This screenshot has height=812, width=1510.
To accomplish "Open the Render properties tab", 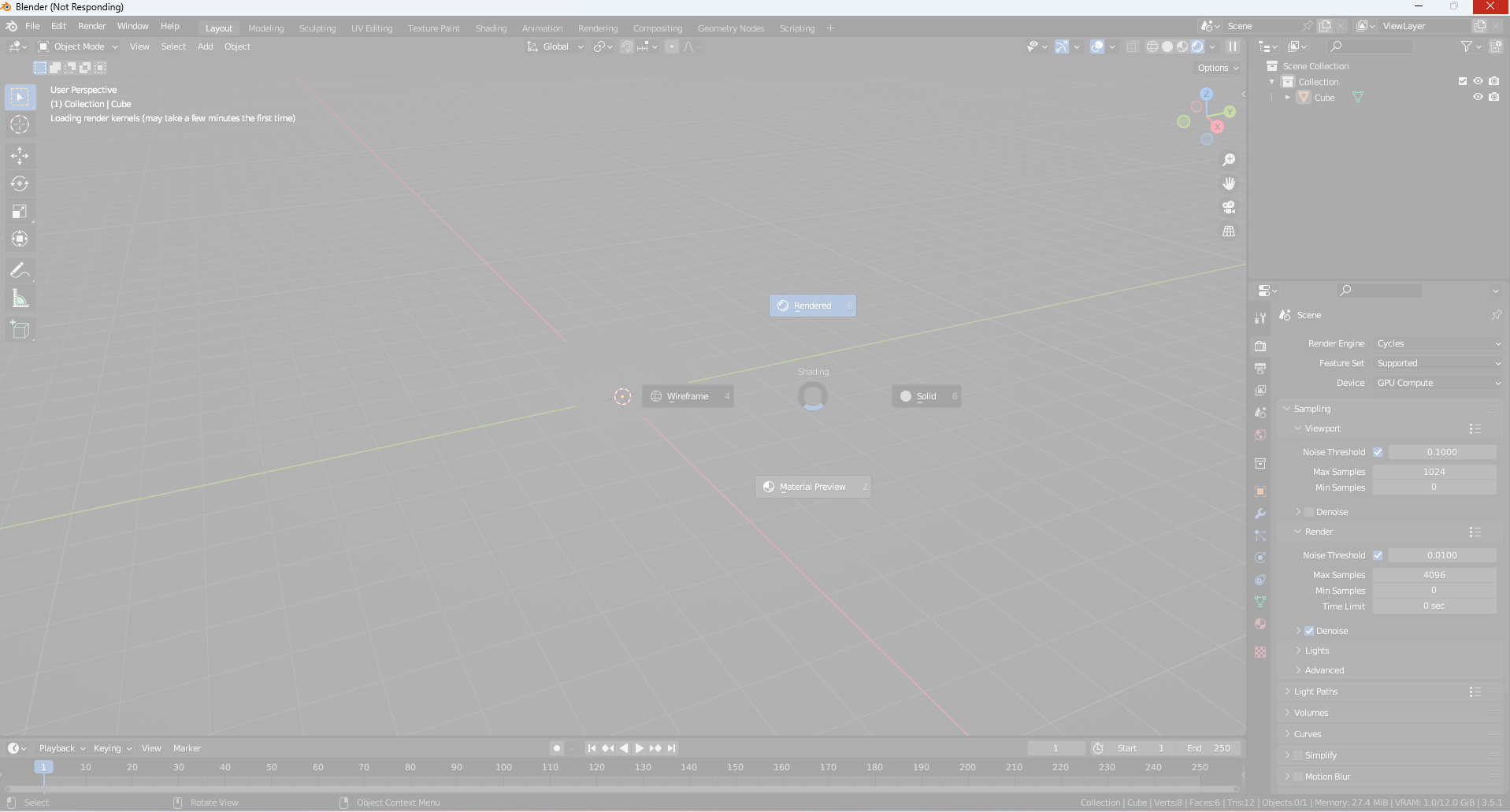I will pos(1260,346).
